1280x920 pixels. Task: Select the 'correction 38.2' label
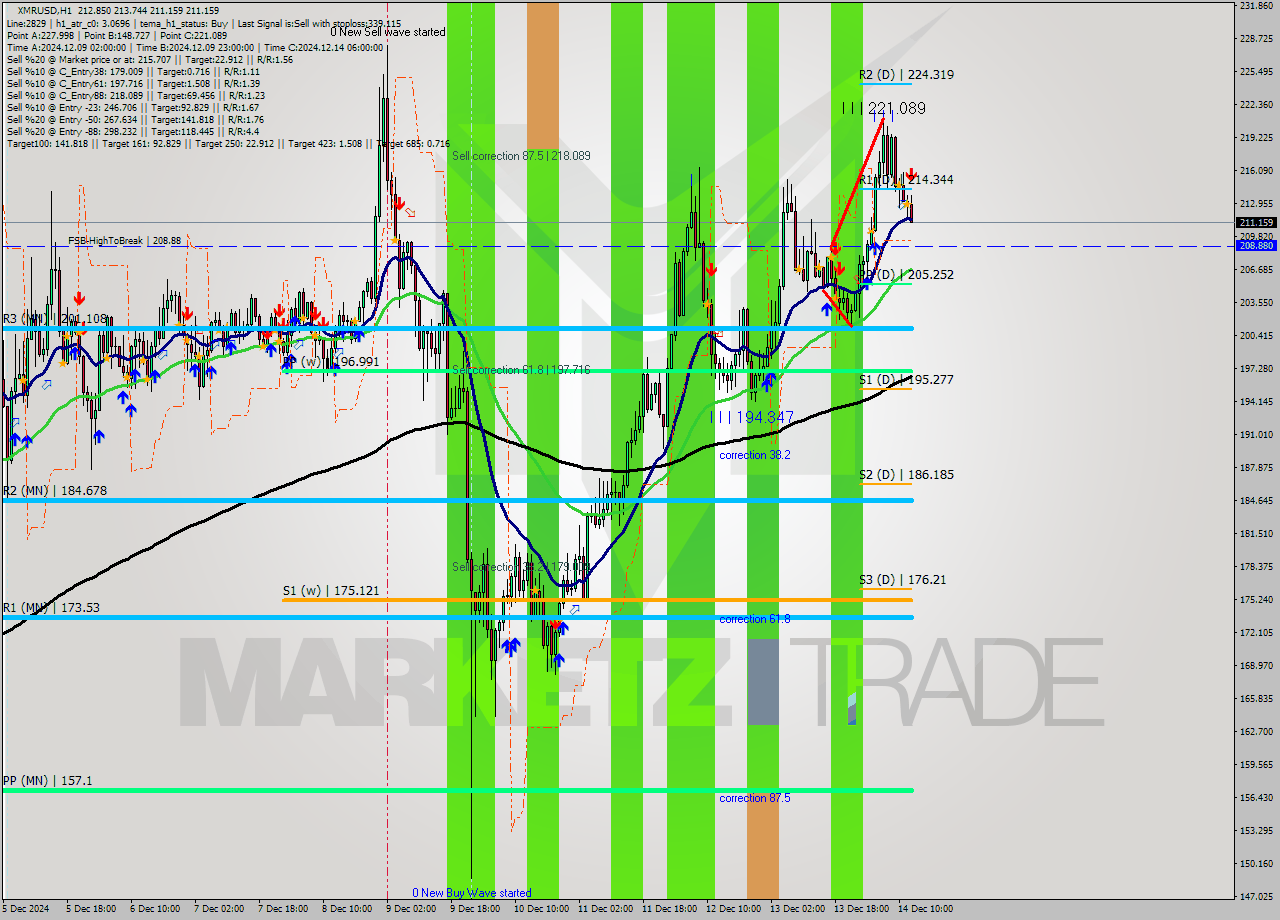(755, 455)
